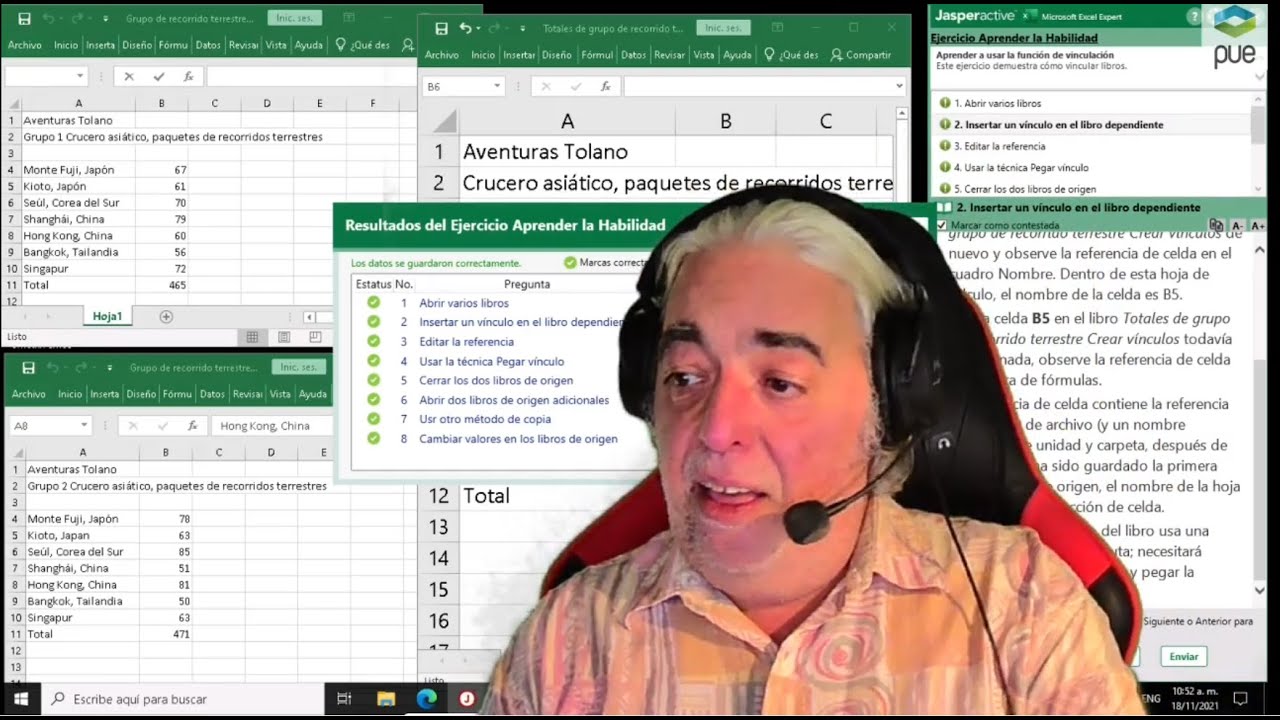The width and height of the screenshot is (1280, 720).
Task: Select step 5. Cerrar los dos libros de origen
Action: [1024, 189]
